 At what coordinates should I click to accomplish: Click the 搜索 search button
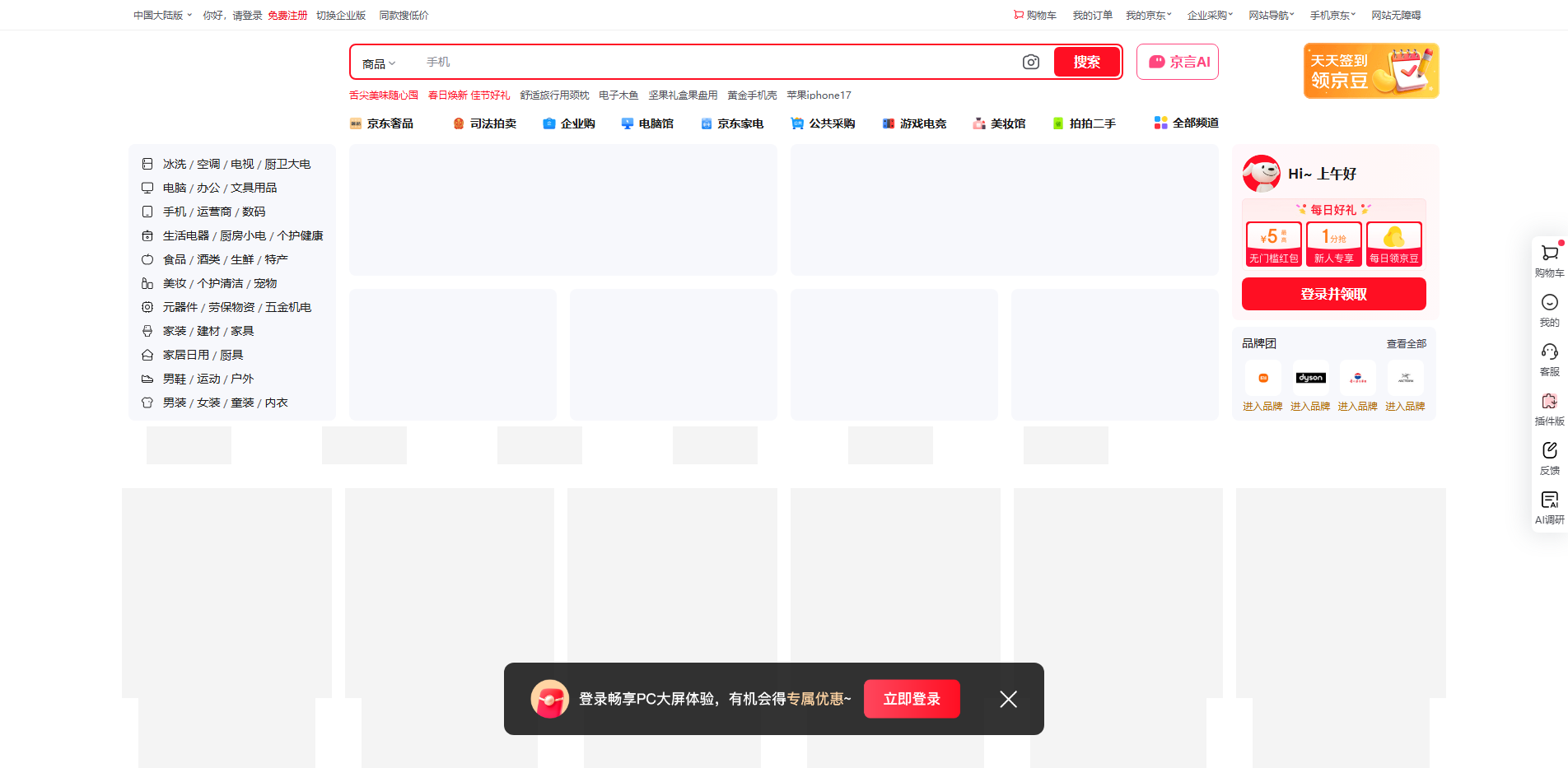(1086, 62)
